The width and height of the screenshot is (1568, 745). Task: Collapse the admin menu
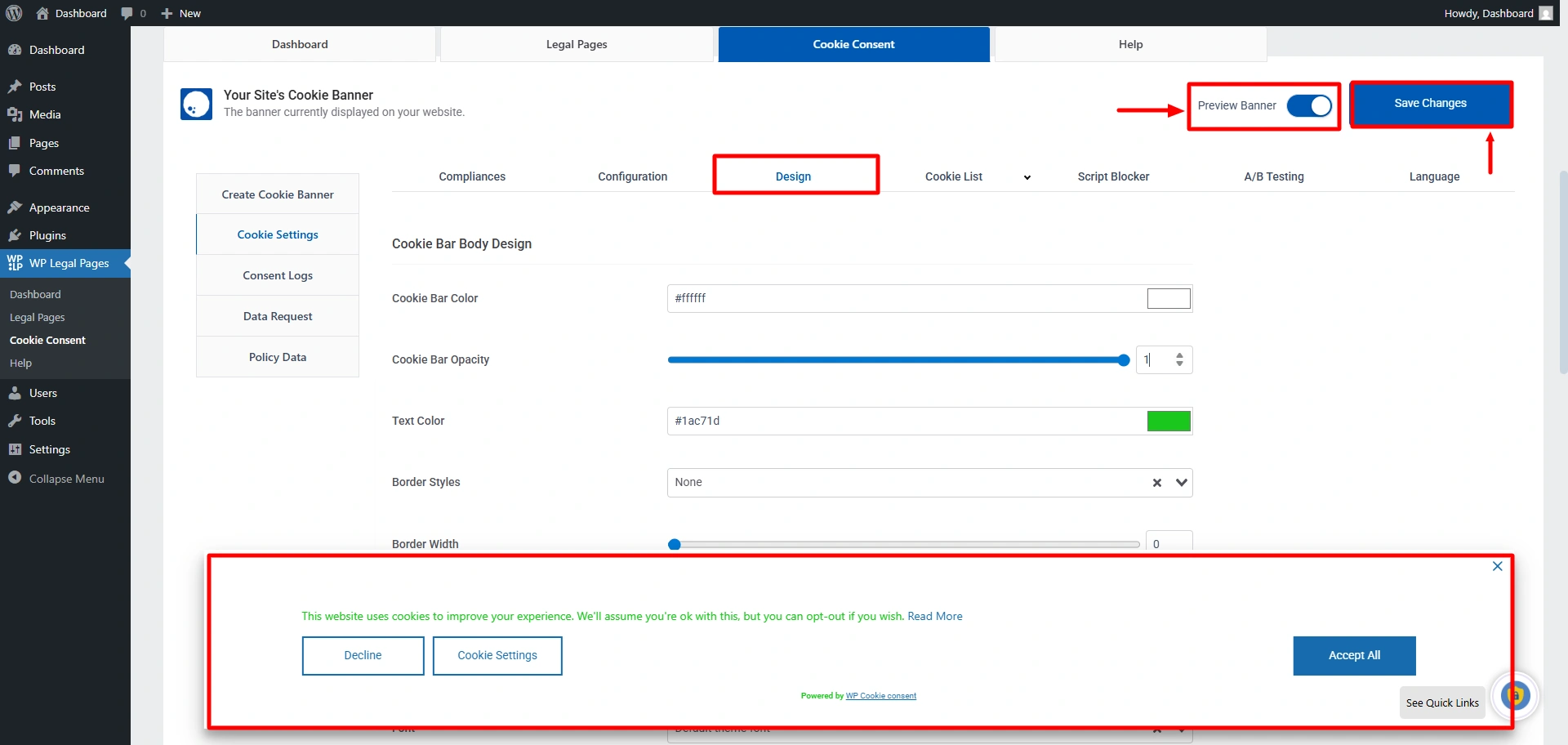click(x=56, y=479)
